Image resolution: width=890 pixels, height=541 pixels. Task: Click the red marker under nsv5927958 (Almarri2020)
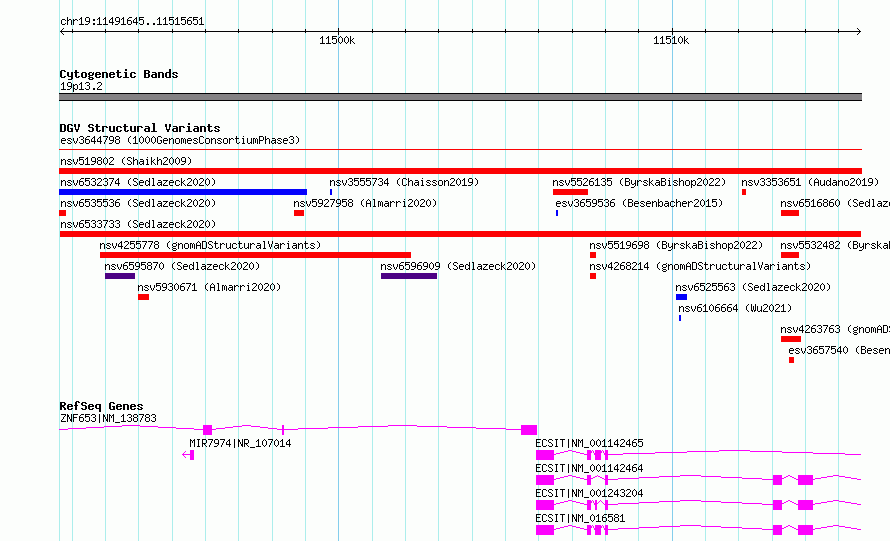pos(299,213)
